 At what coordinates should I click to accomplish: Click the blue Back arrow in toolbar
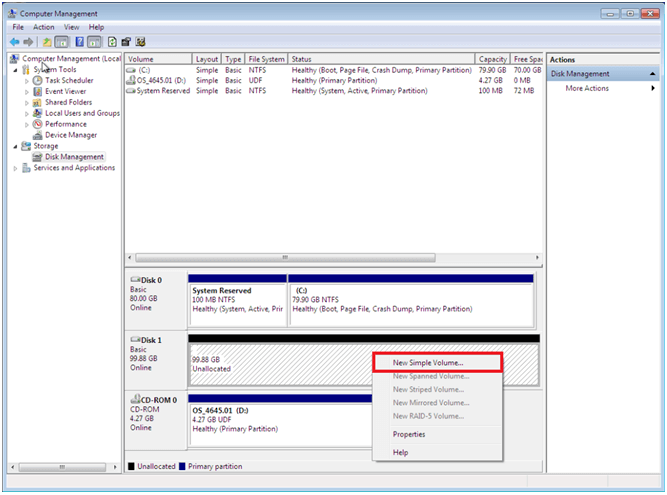pyautogui.click(x=14, y=42)
